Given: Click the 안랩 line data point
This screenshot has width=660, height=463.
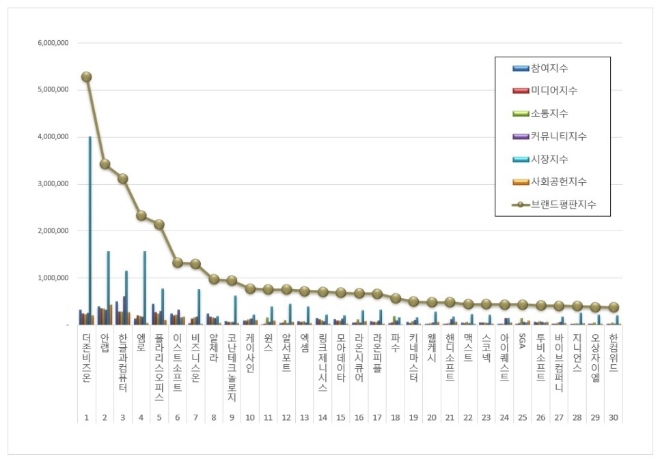Looking at the screenshot, I should coord(104,164).
